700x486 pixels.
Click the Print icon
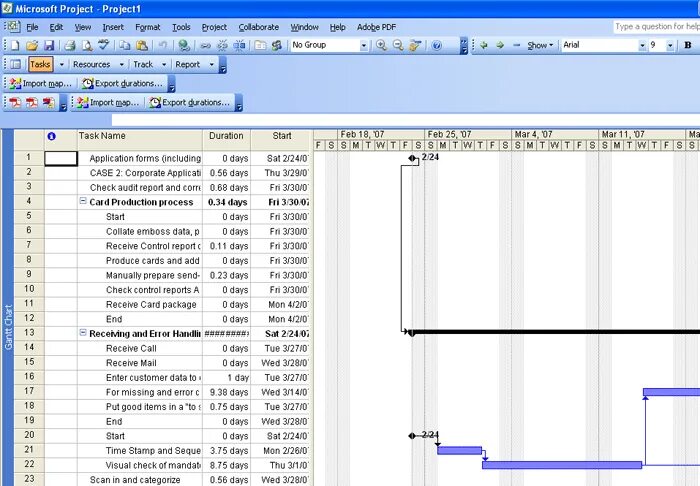70,45
